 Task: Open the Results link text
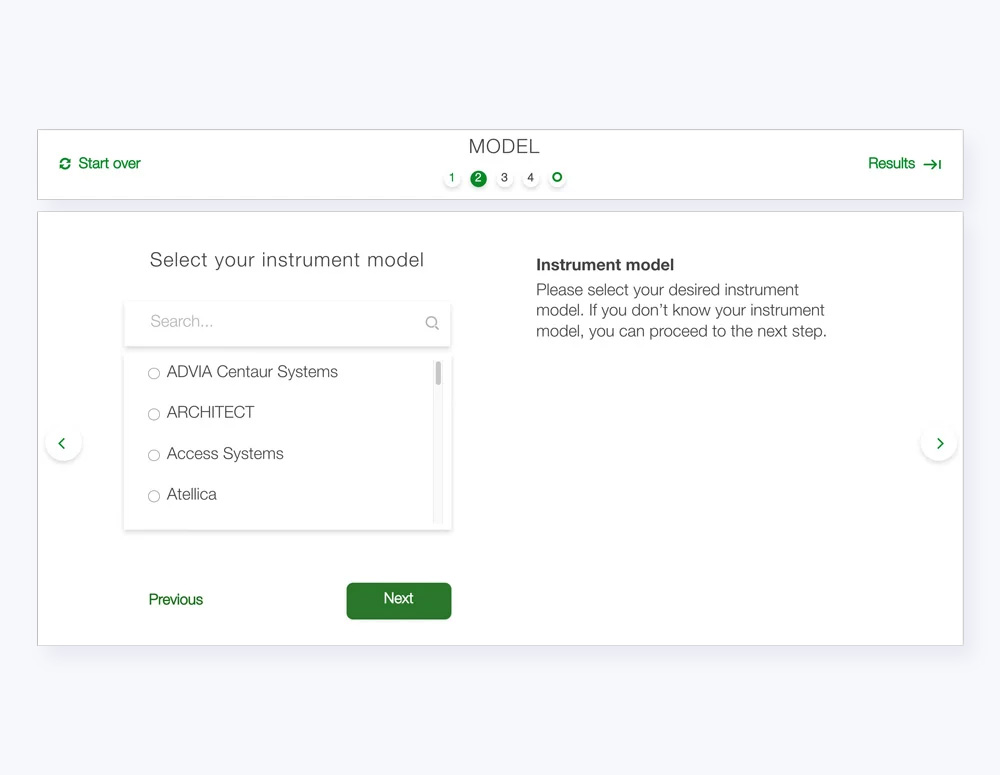[x=891, y=163]
